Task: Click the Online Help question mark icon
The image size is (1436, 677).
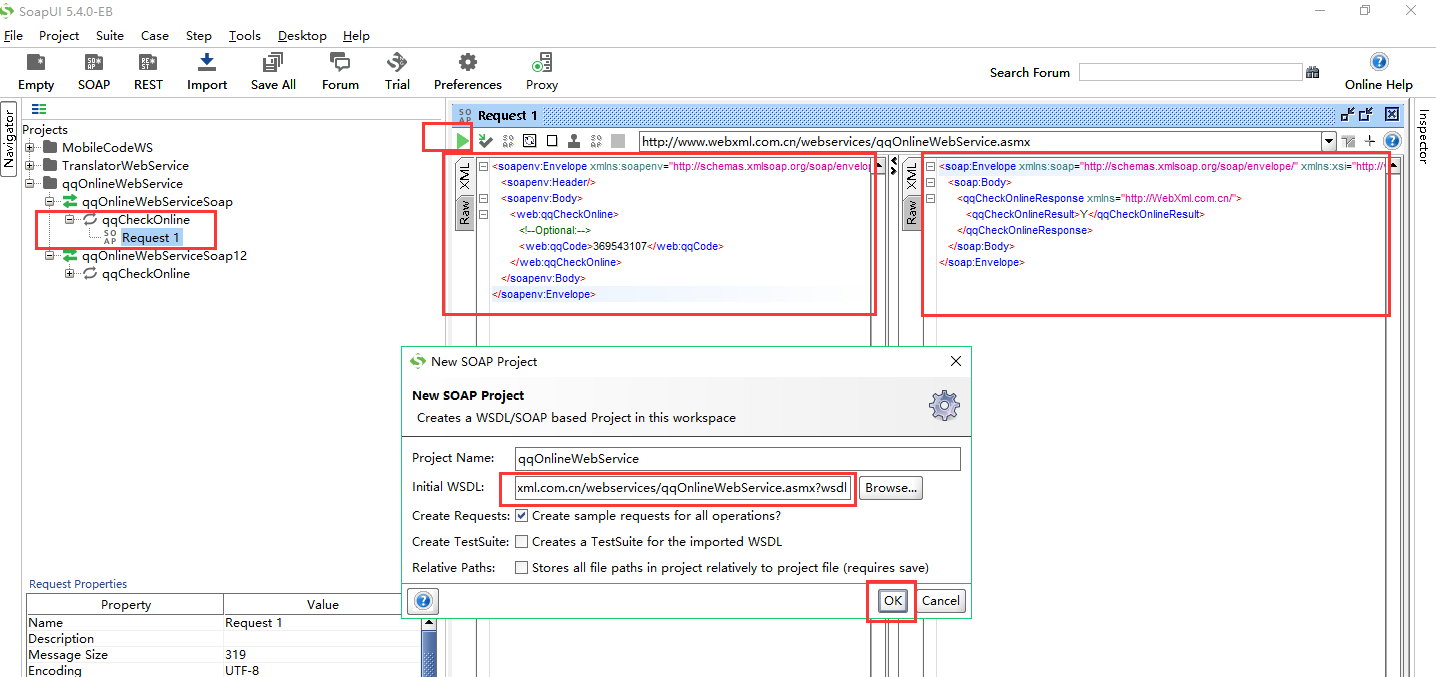Action: pos(1378,61)
